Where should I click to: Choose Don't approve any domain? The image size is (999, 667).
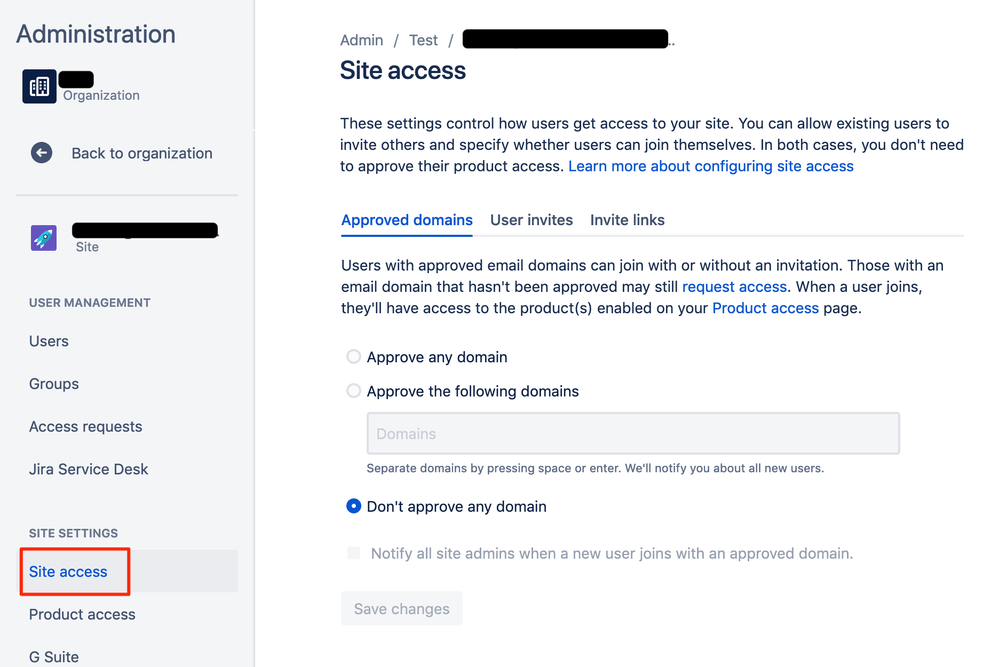(354, 506)
